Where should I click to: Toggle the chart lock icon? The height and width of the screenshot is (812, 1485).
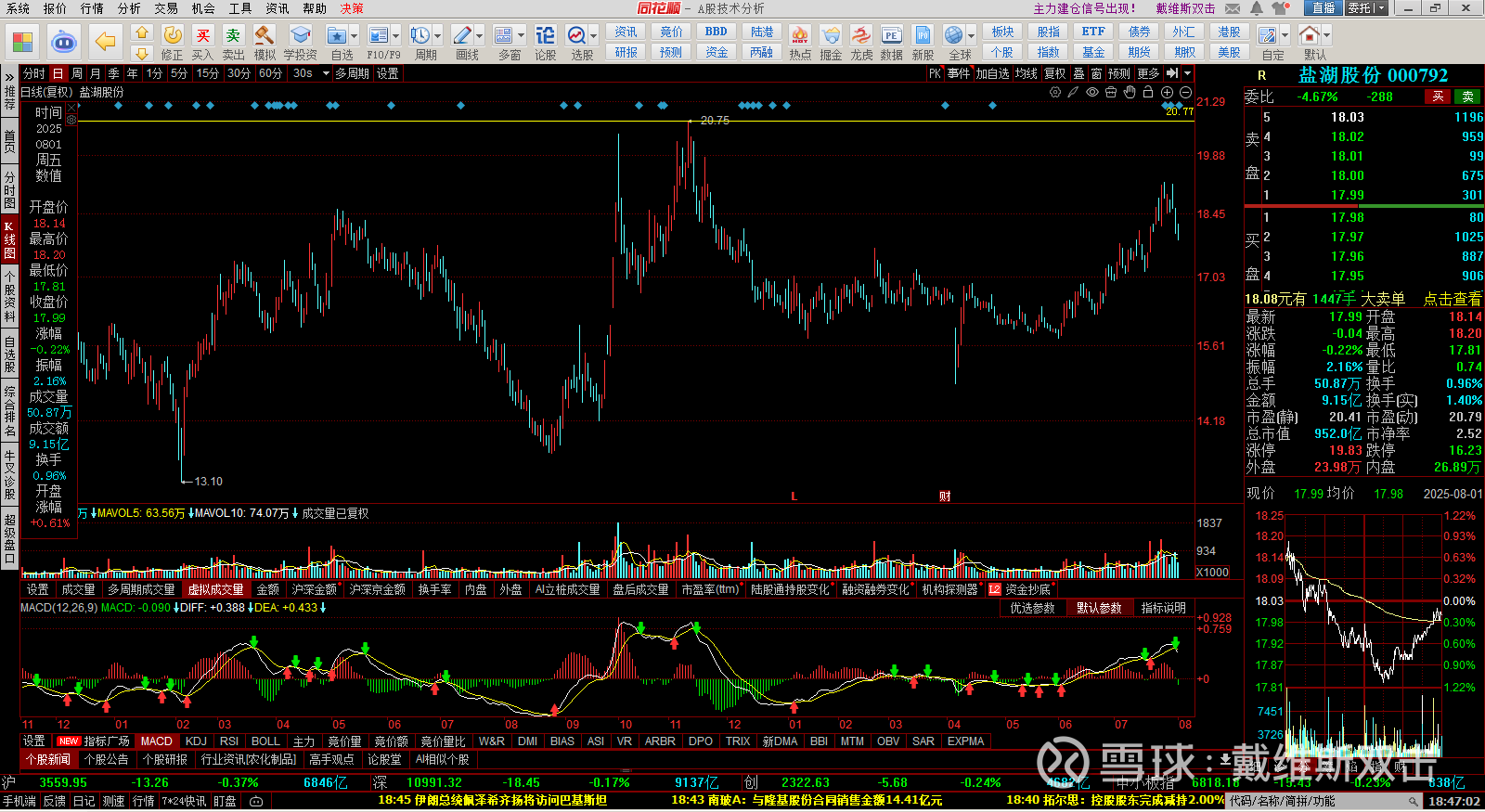[1148, 92]
